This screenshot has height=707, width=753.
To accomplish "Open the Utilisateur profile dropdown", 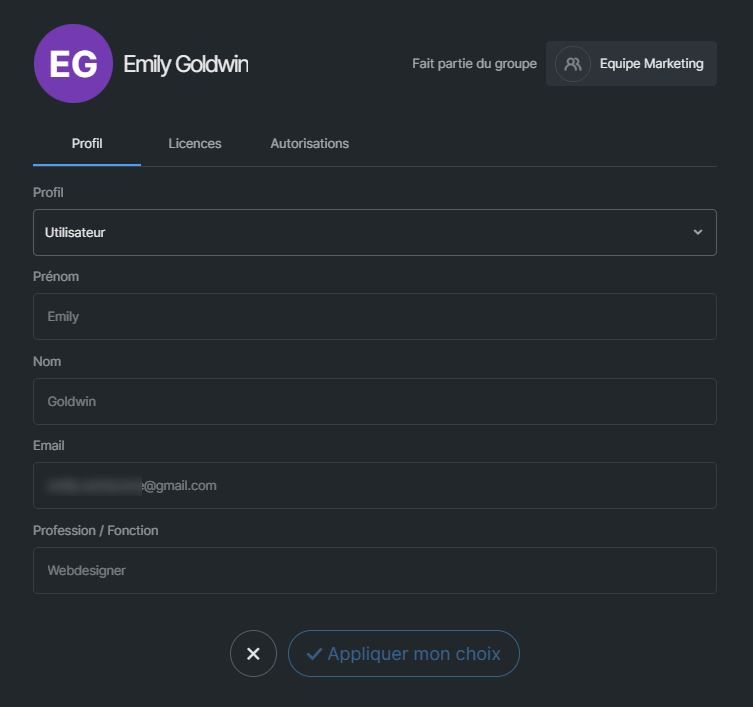I will 360,232.
